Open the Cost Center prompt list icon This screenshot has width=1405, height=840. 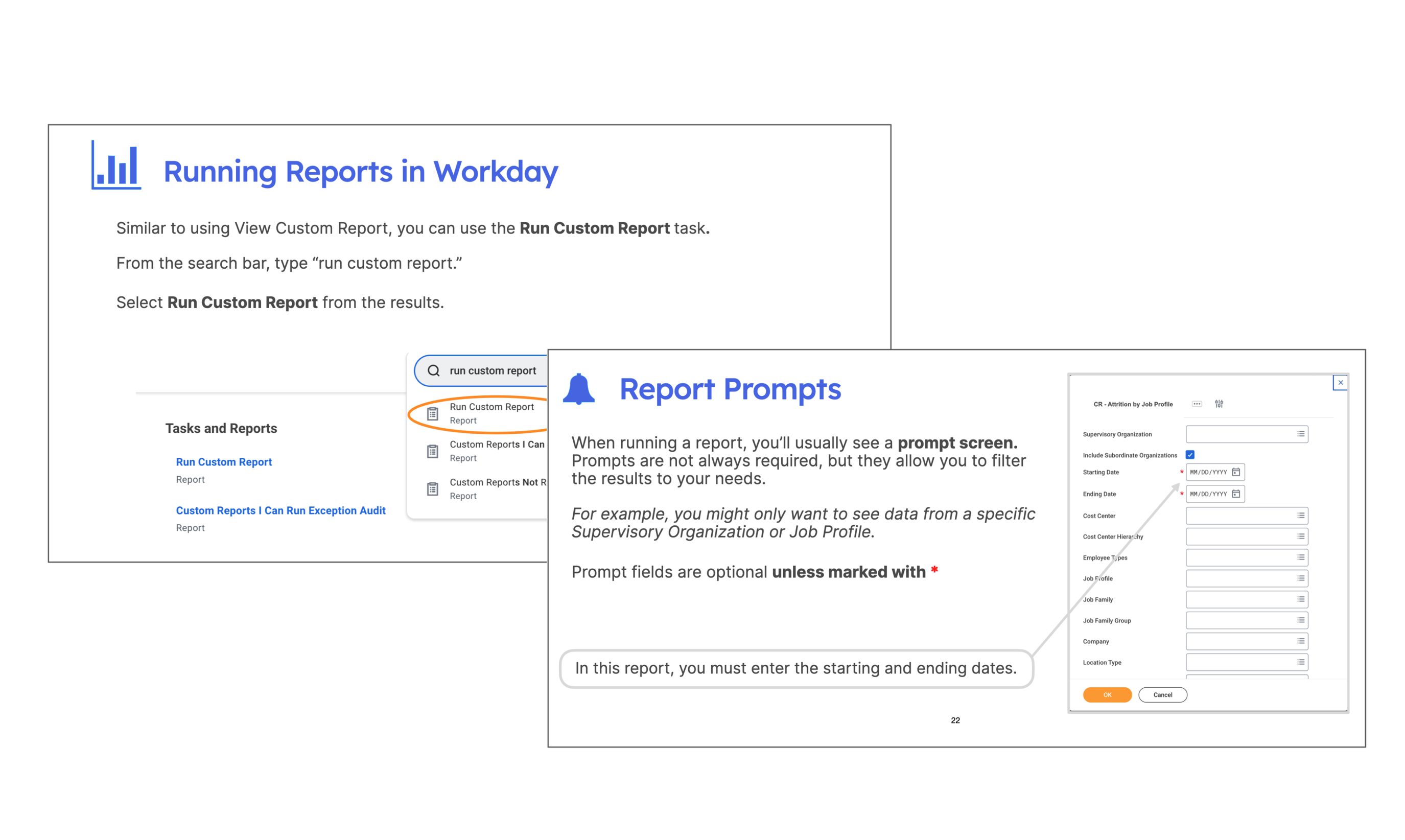click(x=1301, y=516)
